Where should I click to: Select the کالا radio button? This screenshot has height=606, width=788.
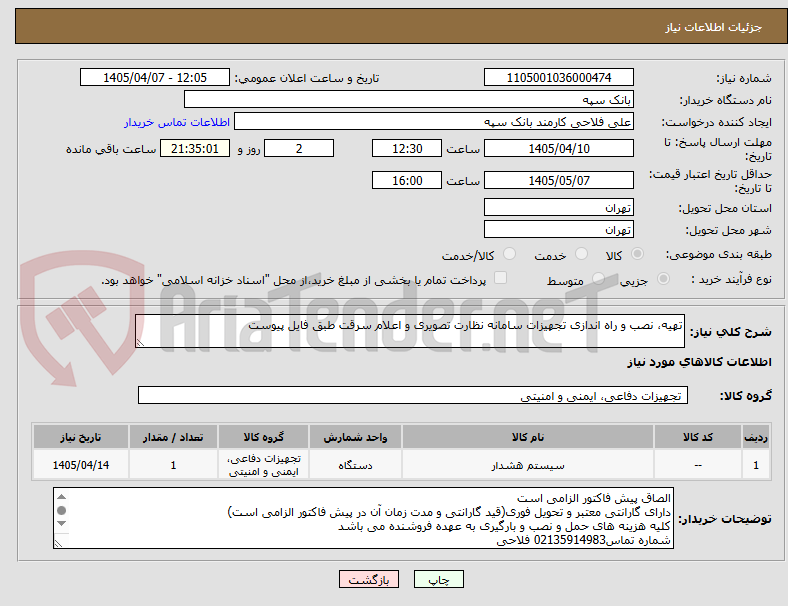[x=637, y=254]
